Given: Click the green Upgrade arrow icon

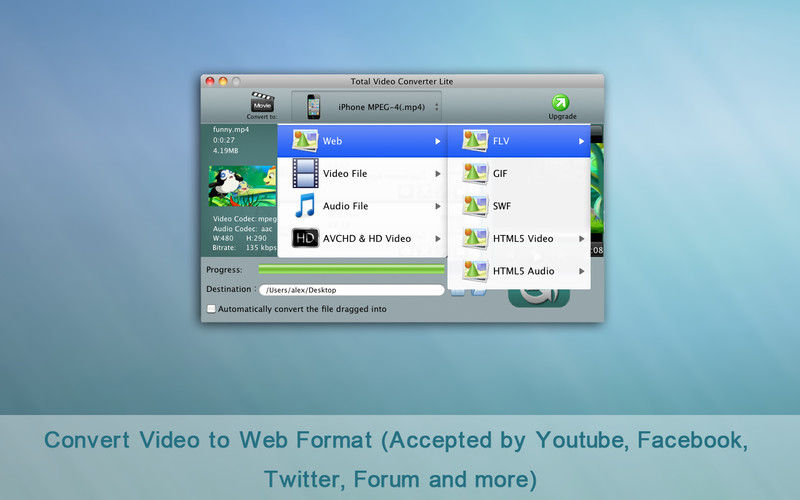Looking at the screenshot, I should 561,102.
